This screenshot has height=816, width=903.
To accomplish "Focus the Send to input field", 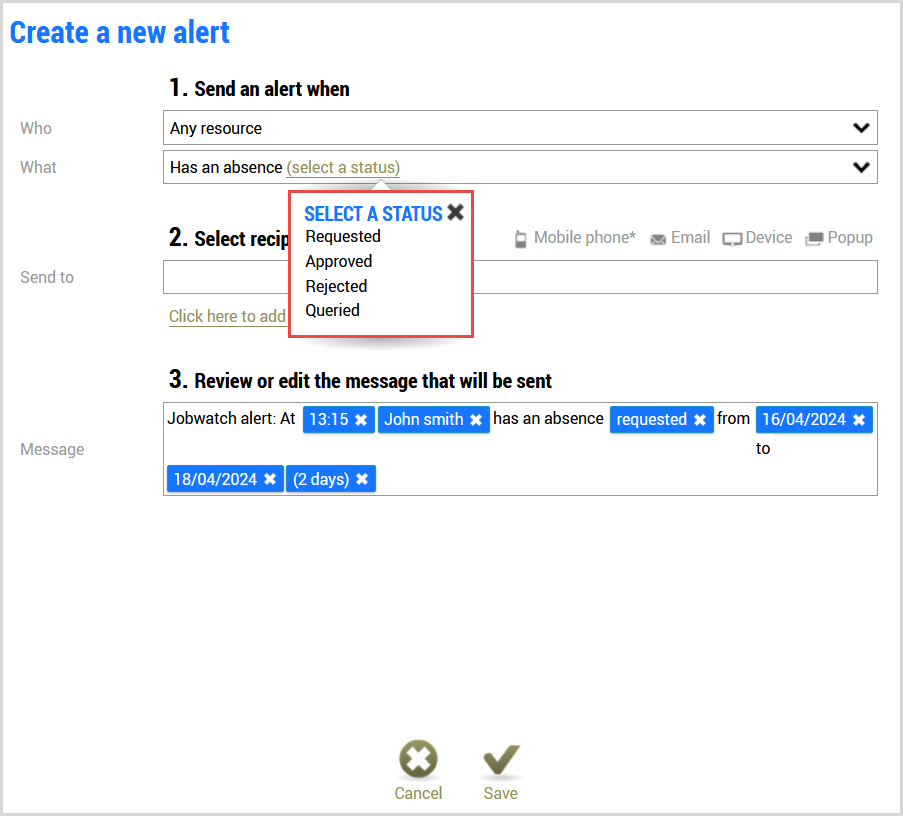I will click(520, 277).
